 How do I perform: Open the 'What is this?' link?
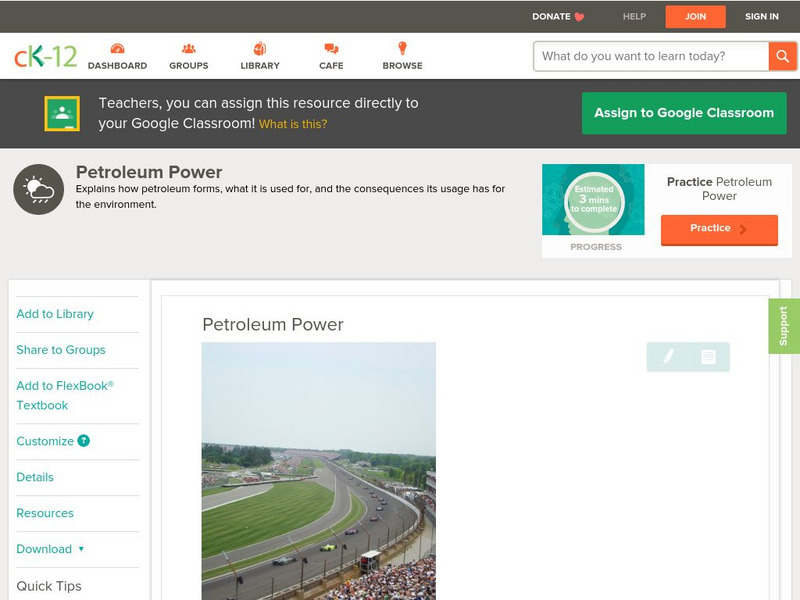pos(293,124)
